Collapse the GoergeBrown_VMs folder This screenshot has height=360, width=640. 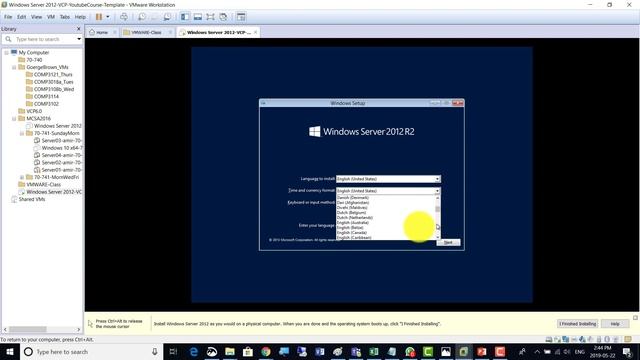14,67
